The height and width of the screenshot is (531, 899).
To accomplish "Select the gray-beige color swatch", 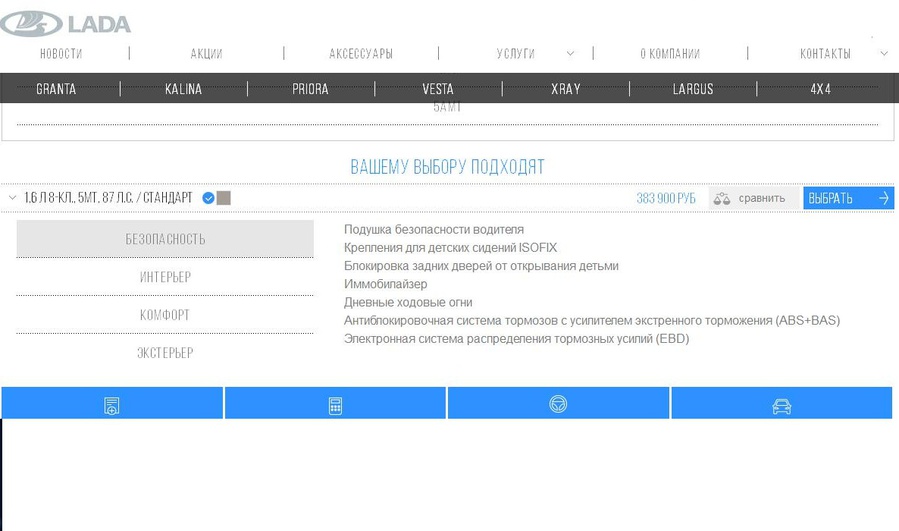I will pos(224,198).
